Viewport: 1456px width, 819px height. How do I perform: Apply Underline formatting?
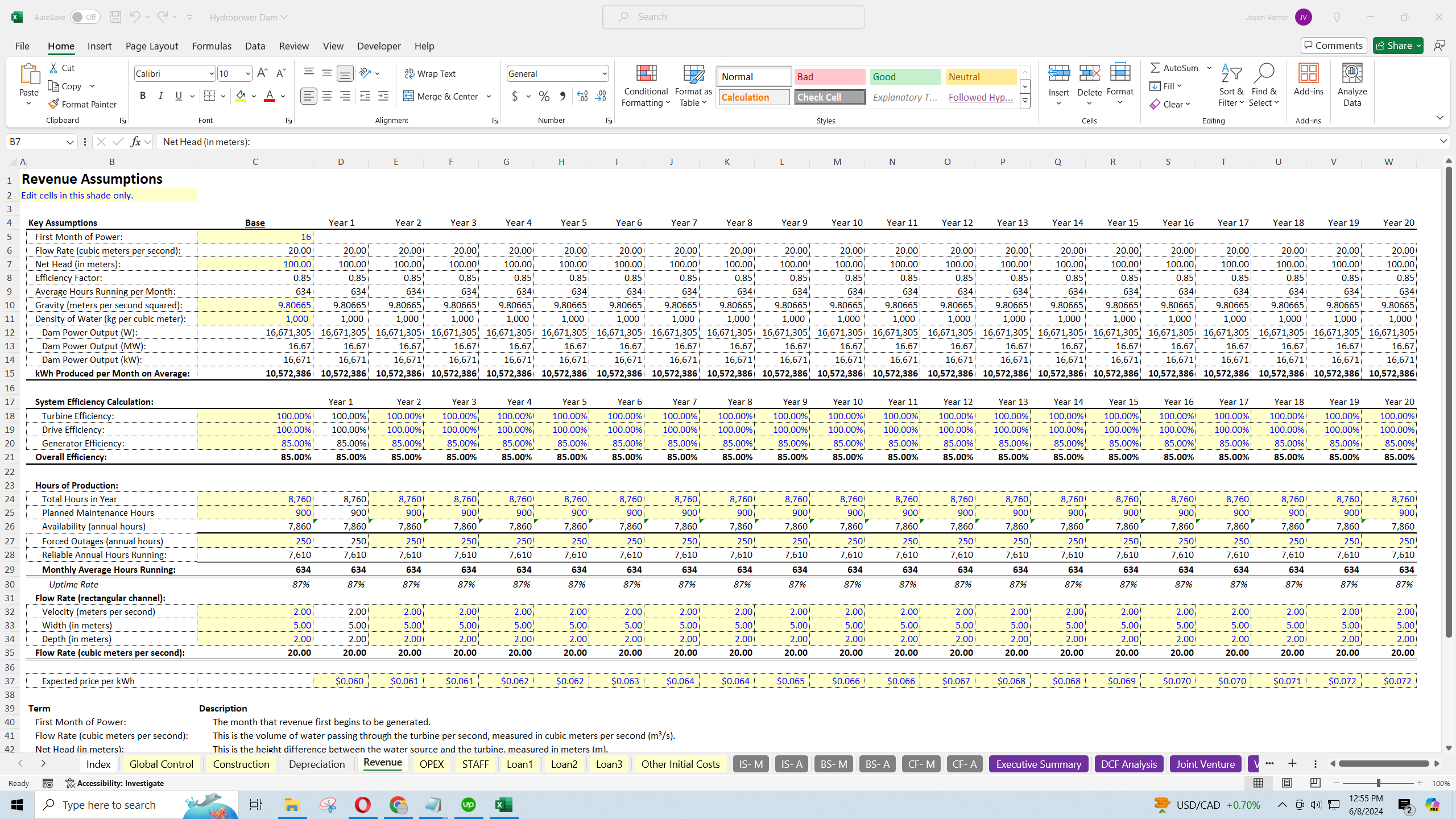tap(179, 96)
